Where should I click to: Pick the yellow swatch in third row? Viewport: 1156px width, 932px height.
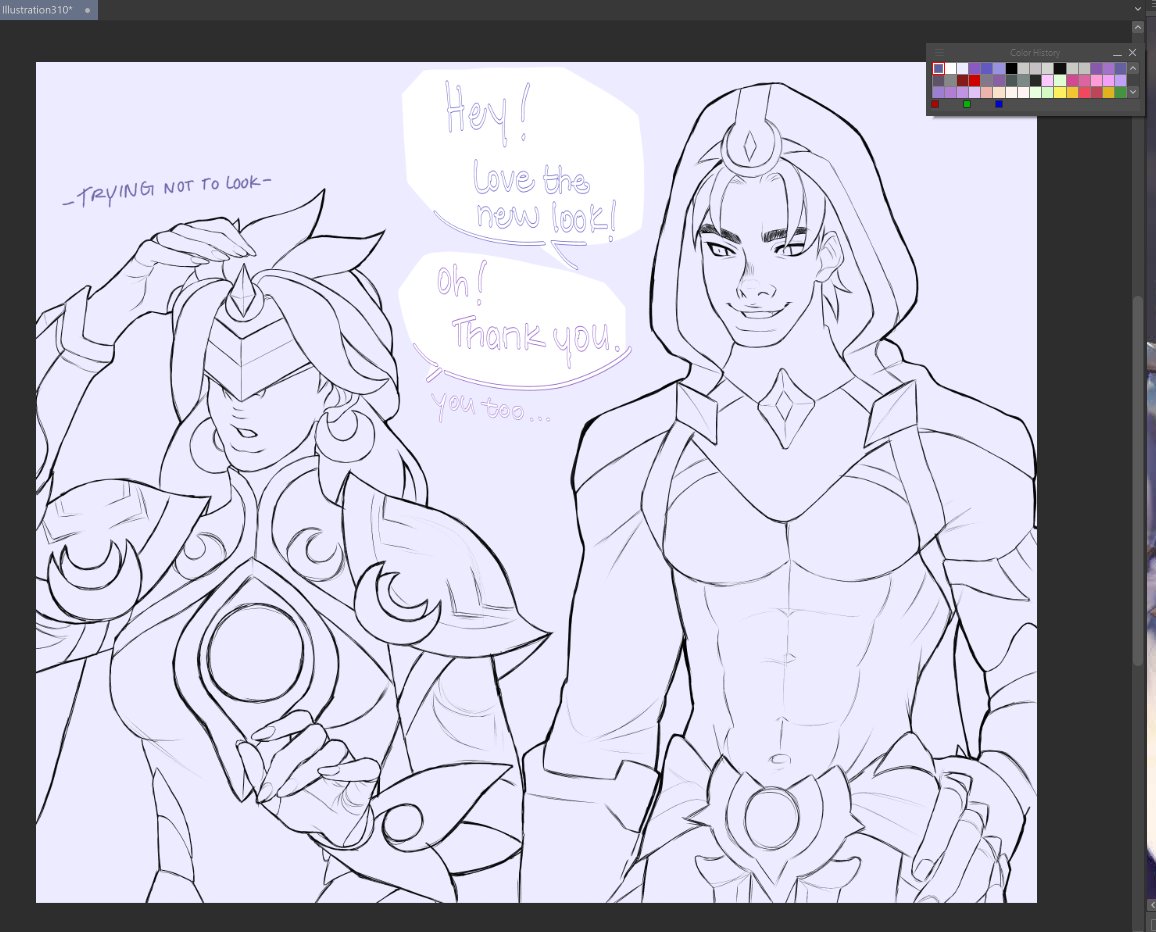point(1059,92)
